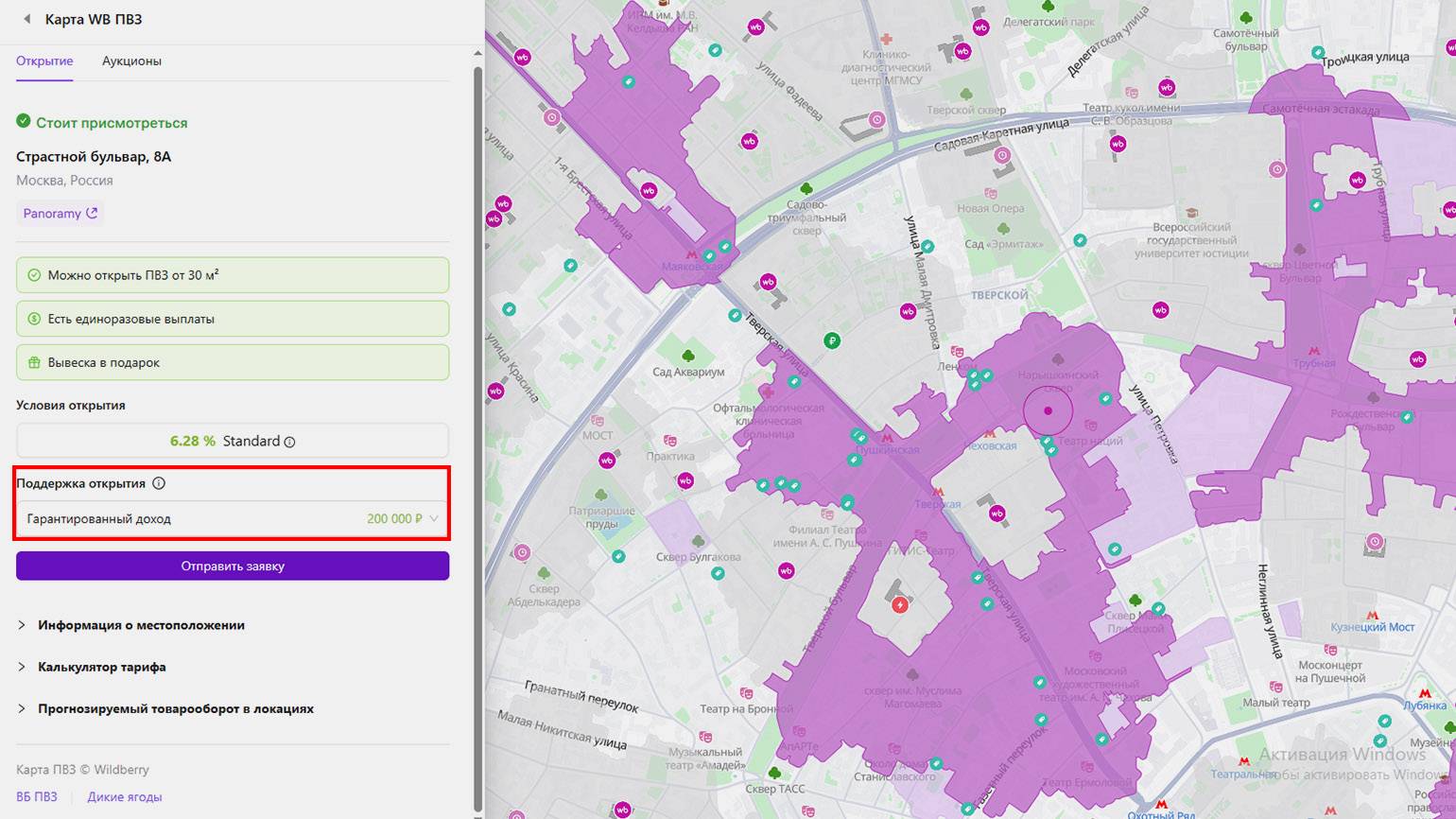Click the Сквер Булгакова tree icon
The image size is (1456, 819).
(698, 541)
